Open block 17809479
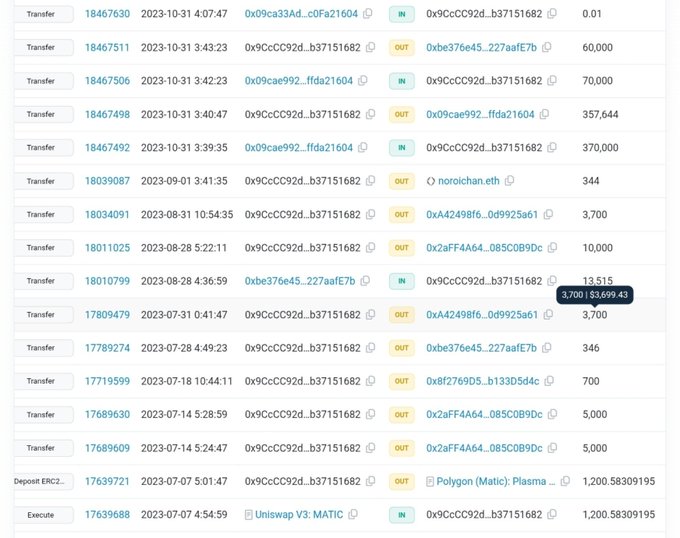This screenshot has width=680, height=538. click(x=107, y=315)
